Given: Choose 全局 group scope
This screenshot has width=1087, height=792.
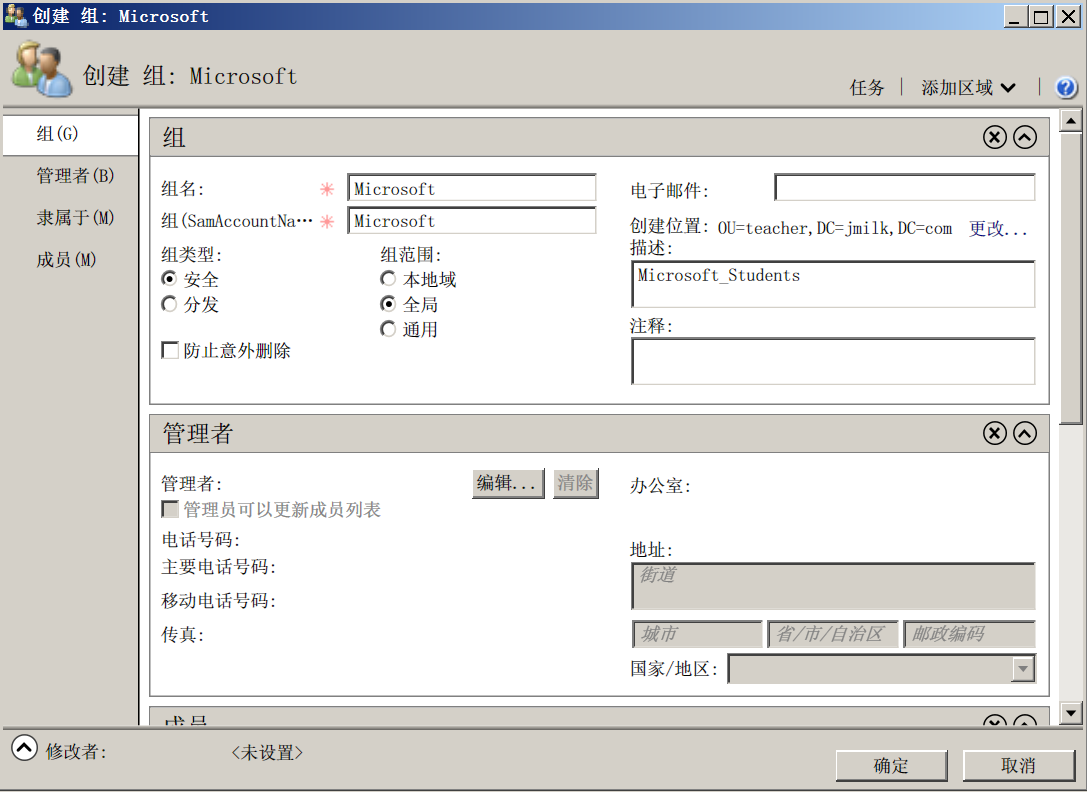Looking at the screenshot, I should (x=388, y=304).
